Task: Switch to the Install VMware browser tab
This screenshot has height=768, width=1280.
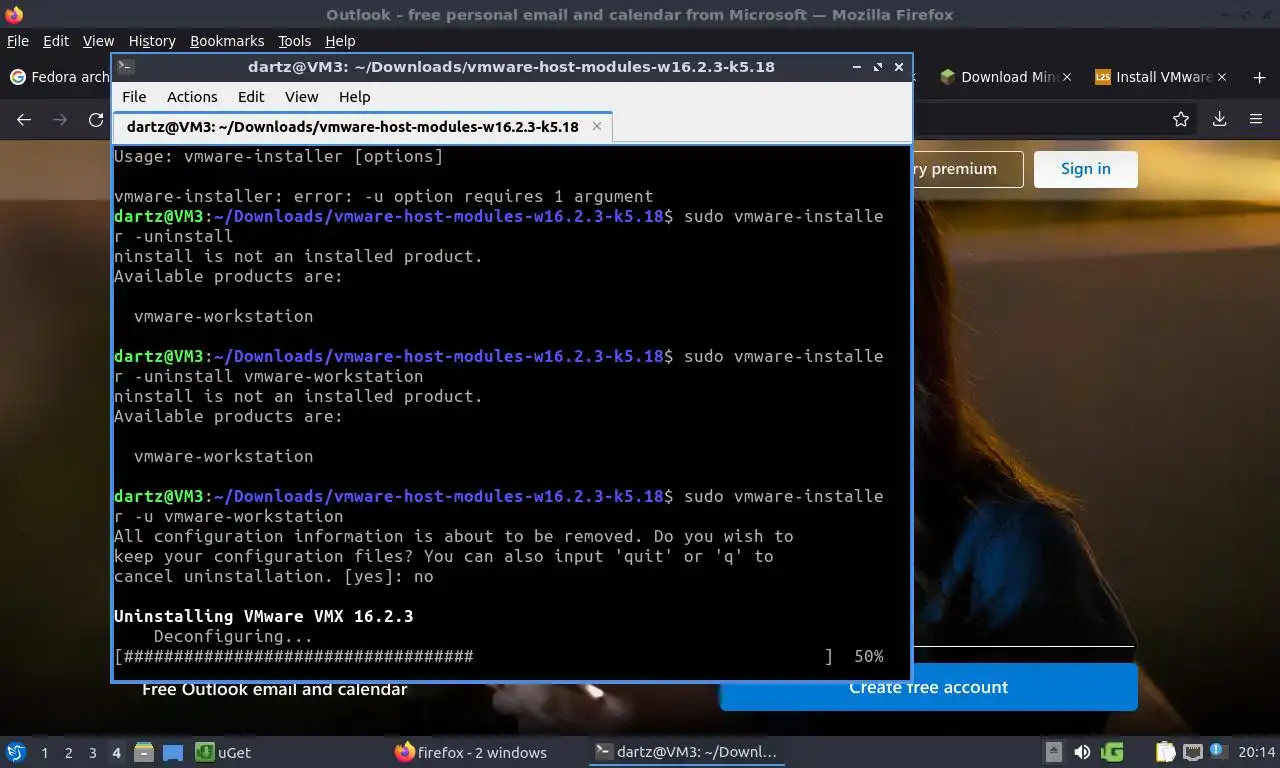Action: point(1154,77)
